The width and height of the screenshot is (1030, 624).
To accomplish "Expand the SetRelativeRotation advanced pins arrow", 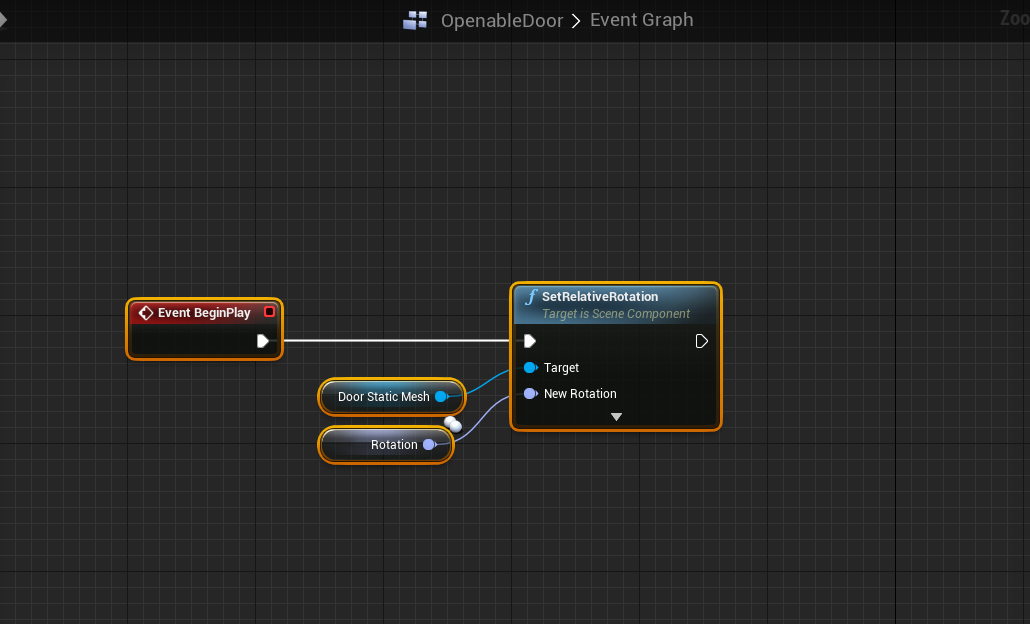I will point(616,417).
